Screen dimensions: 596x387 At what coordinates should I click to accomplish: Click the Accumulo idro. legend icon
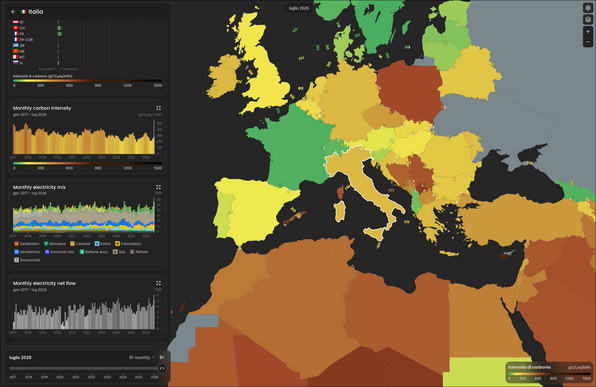click(47, 252)
